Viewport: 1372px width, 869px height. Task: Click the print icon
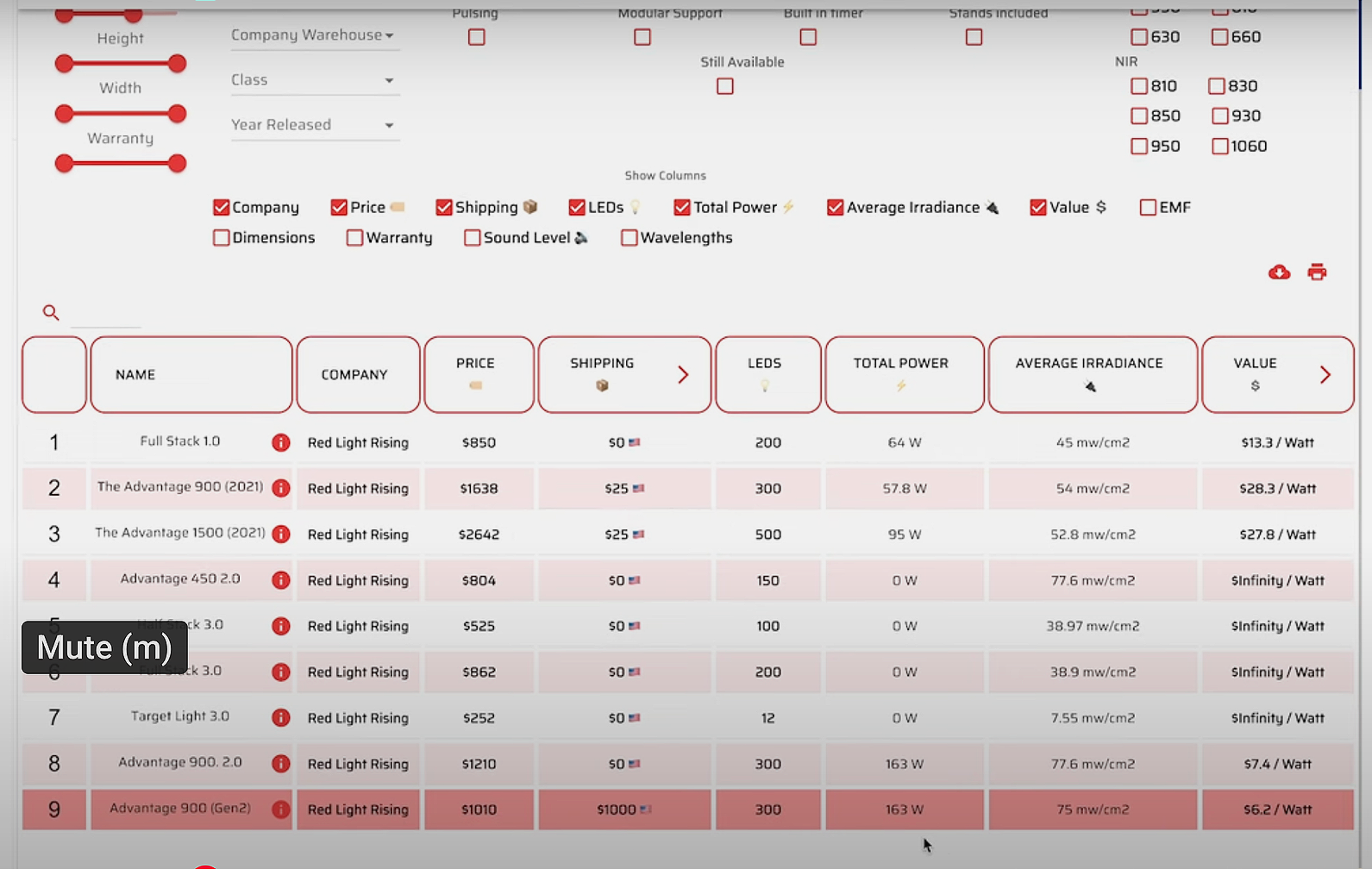pyautogui.click(x=1317, y=272)
